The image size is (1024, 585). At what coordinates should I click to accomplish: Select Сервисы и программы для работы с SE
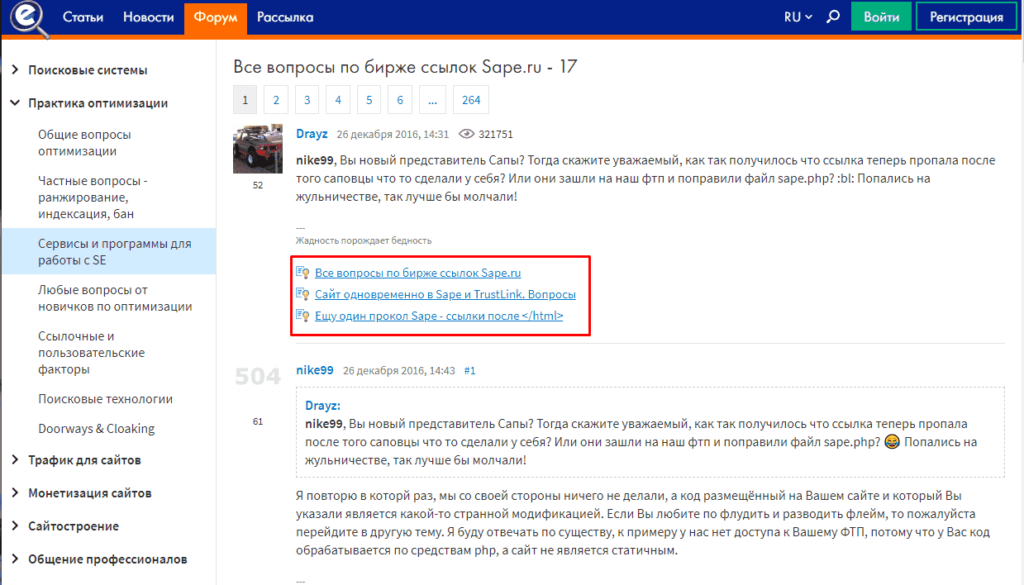click(109, 251)
